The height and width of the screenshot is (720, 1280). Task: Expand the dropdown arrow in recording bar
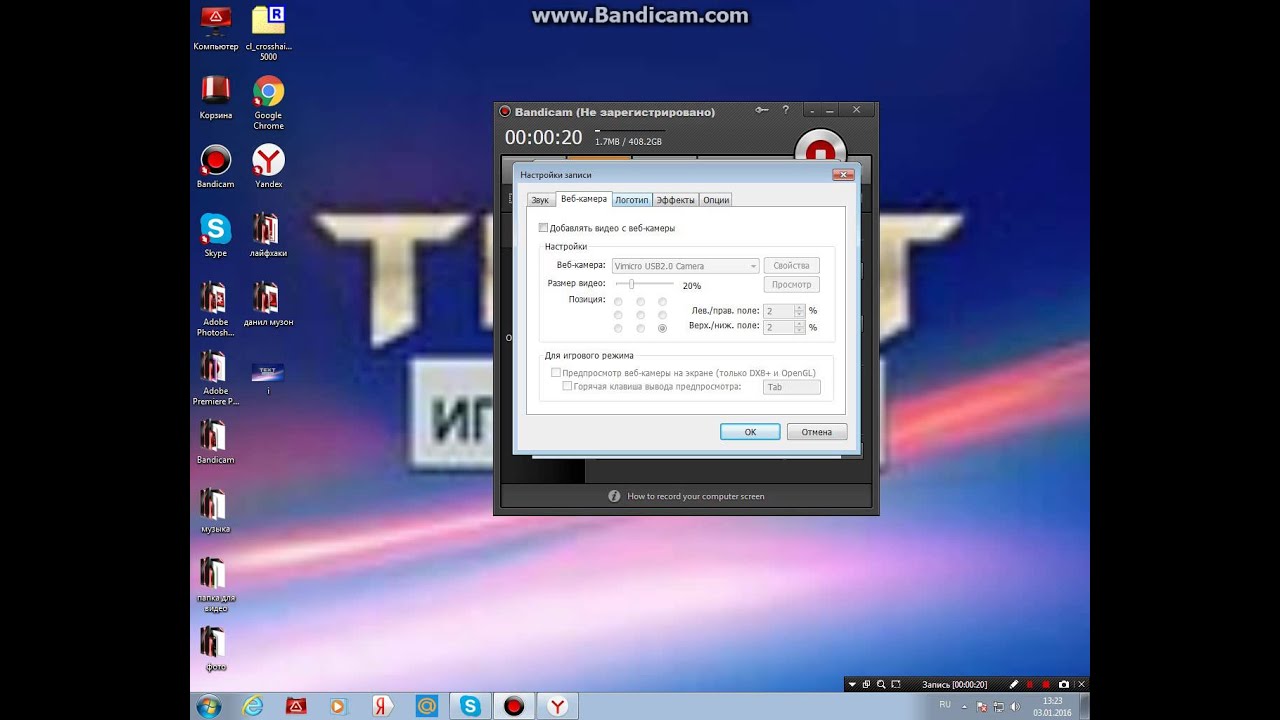point(852,684)
